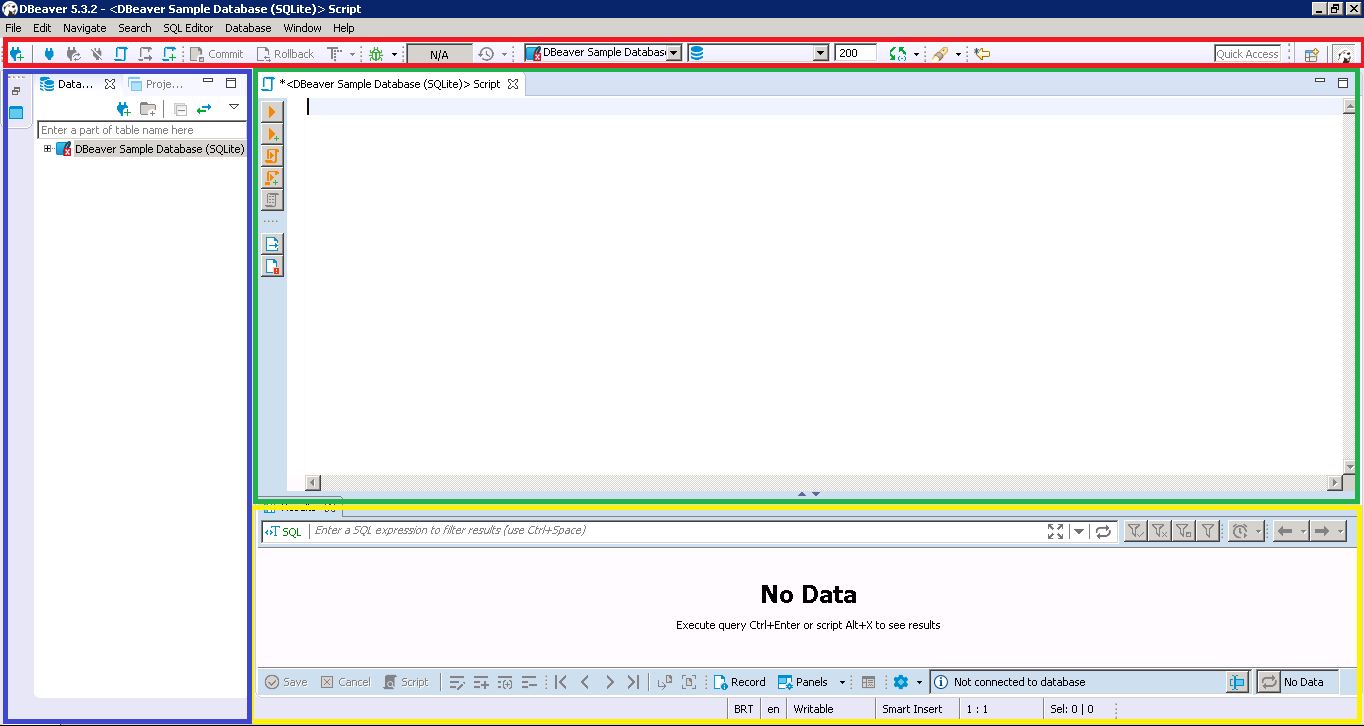Click the previous row arrow in results
1364x726 pixels.
[585, 682]
